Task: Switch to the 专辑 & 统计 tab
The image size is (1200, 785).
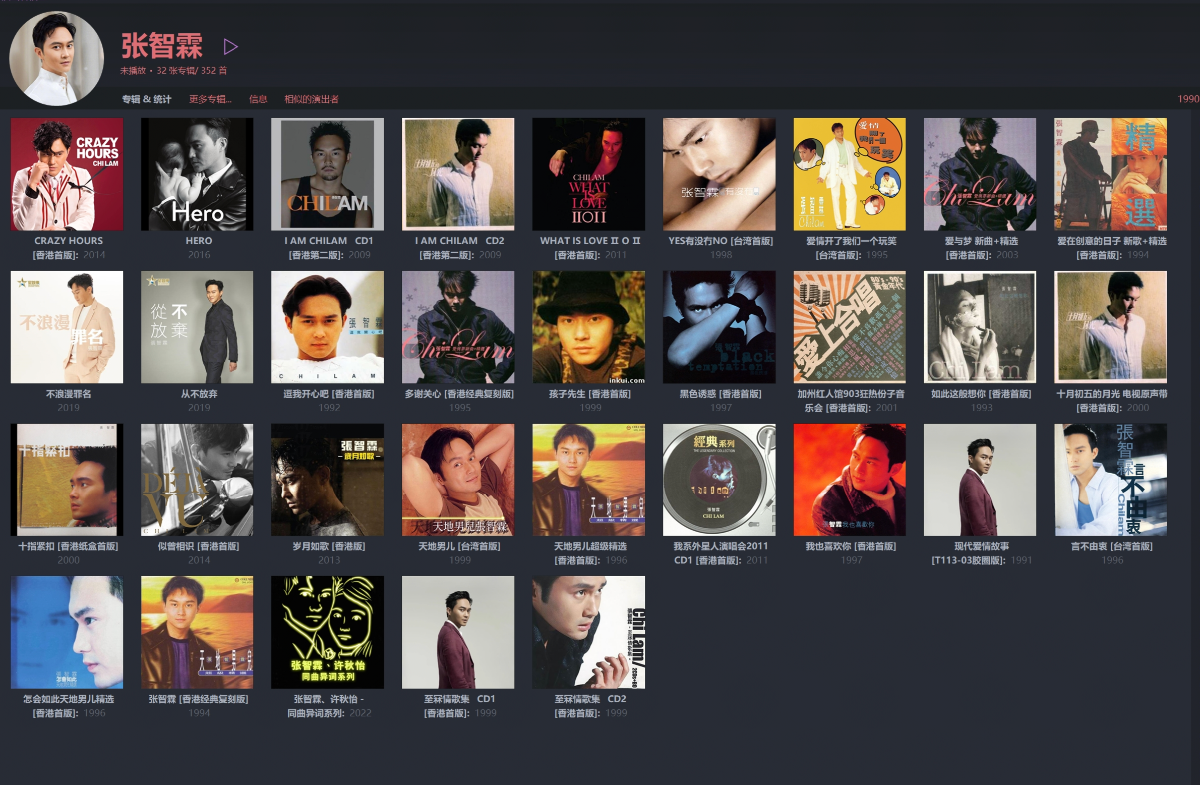Action: (146, 99)
